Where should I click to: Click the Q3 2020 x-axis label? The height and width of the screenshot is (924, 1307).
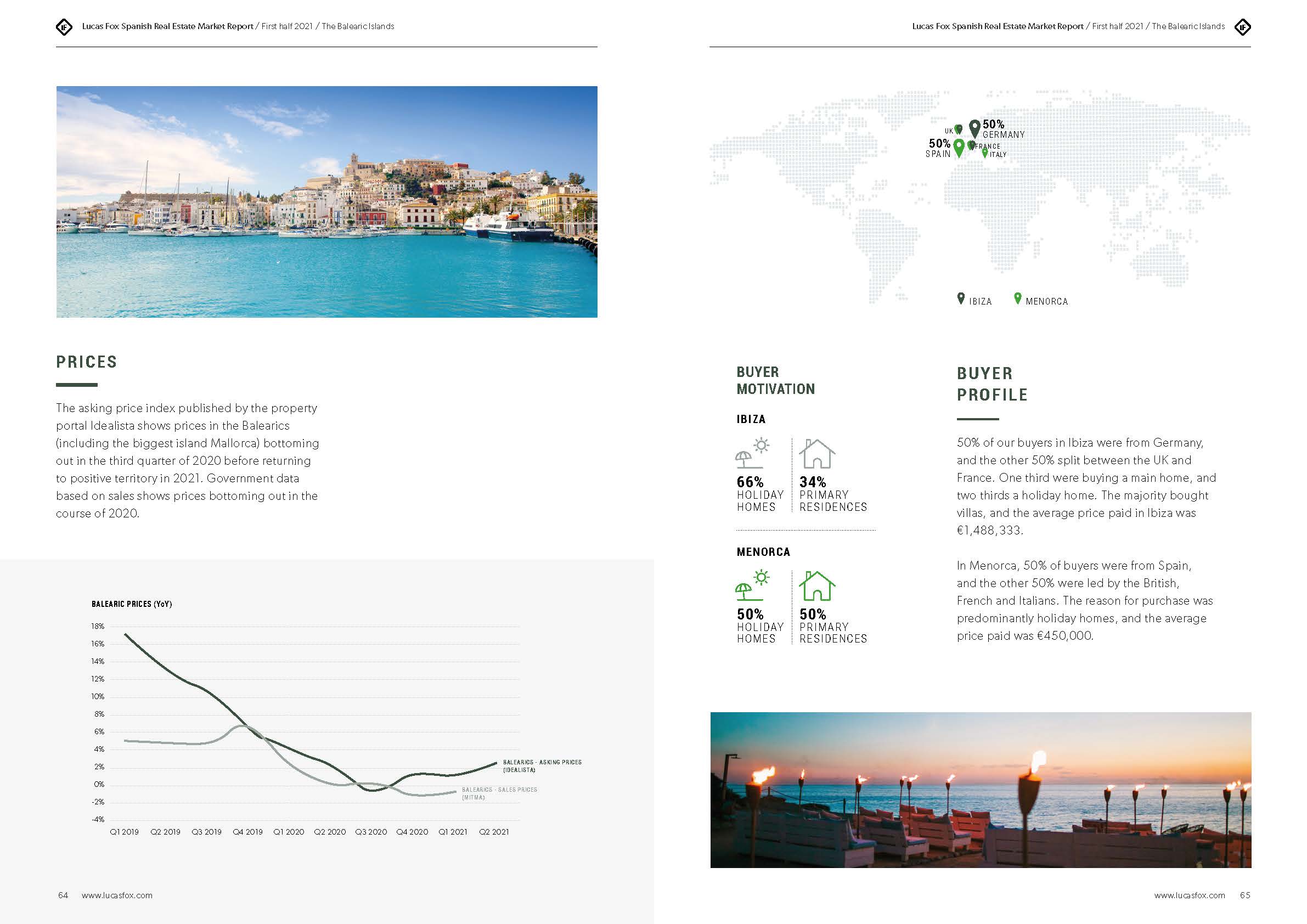[x=371, y=832]
